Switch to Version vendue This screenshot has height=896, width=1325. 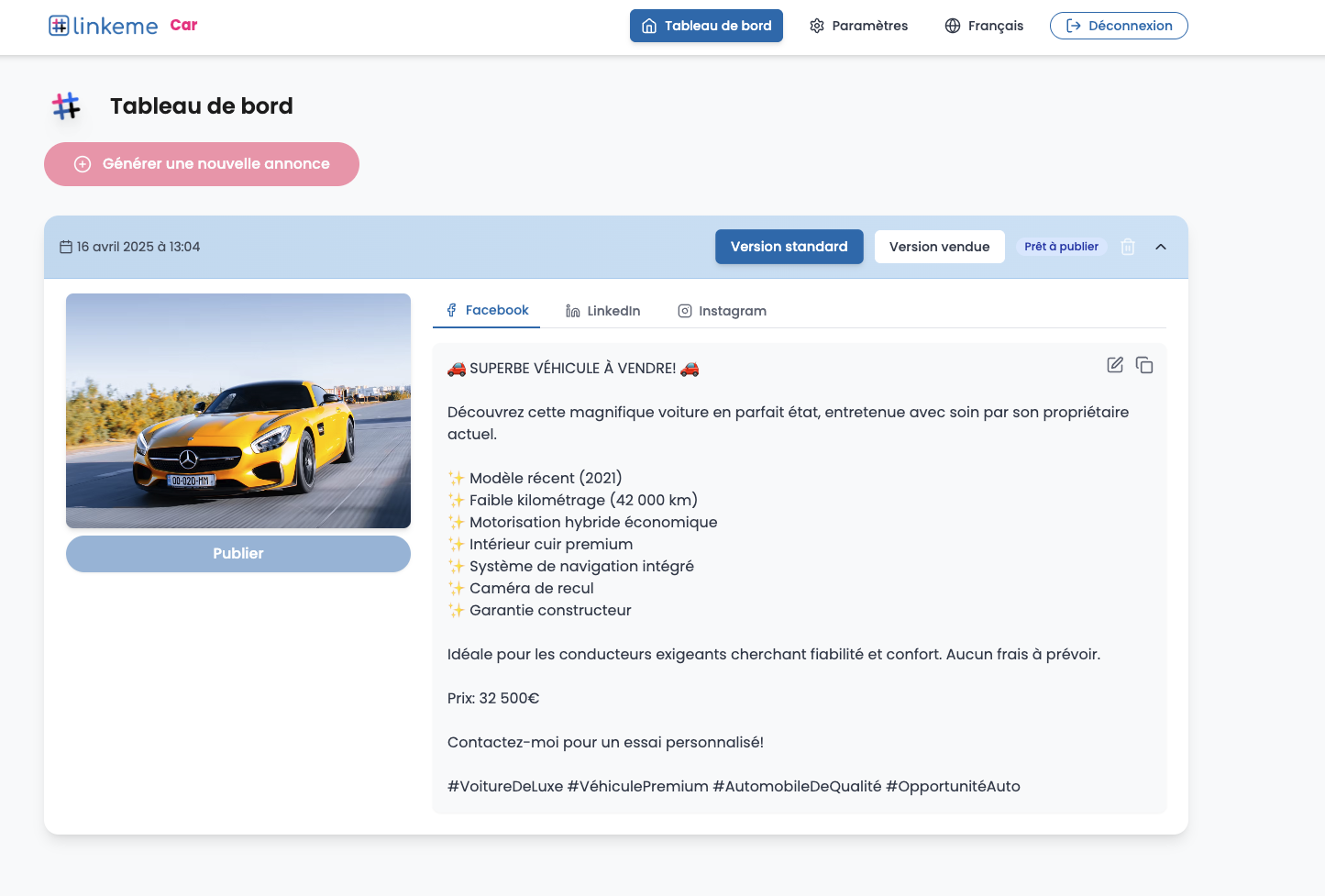point(939,246)
